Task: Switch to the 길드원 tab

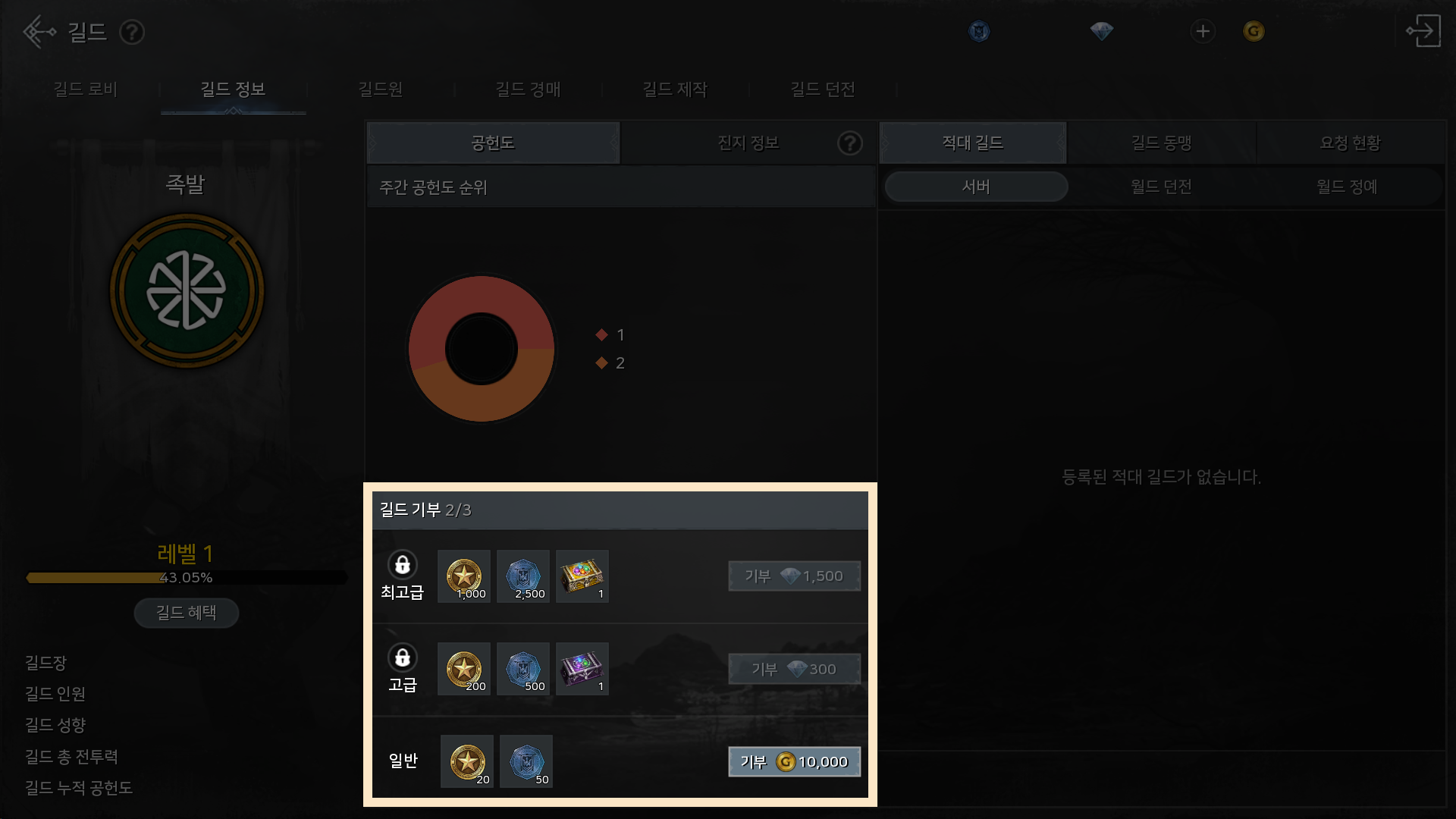Action: (381, 89)
